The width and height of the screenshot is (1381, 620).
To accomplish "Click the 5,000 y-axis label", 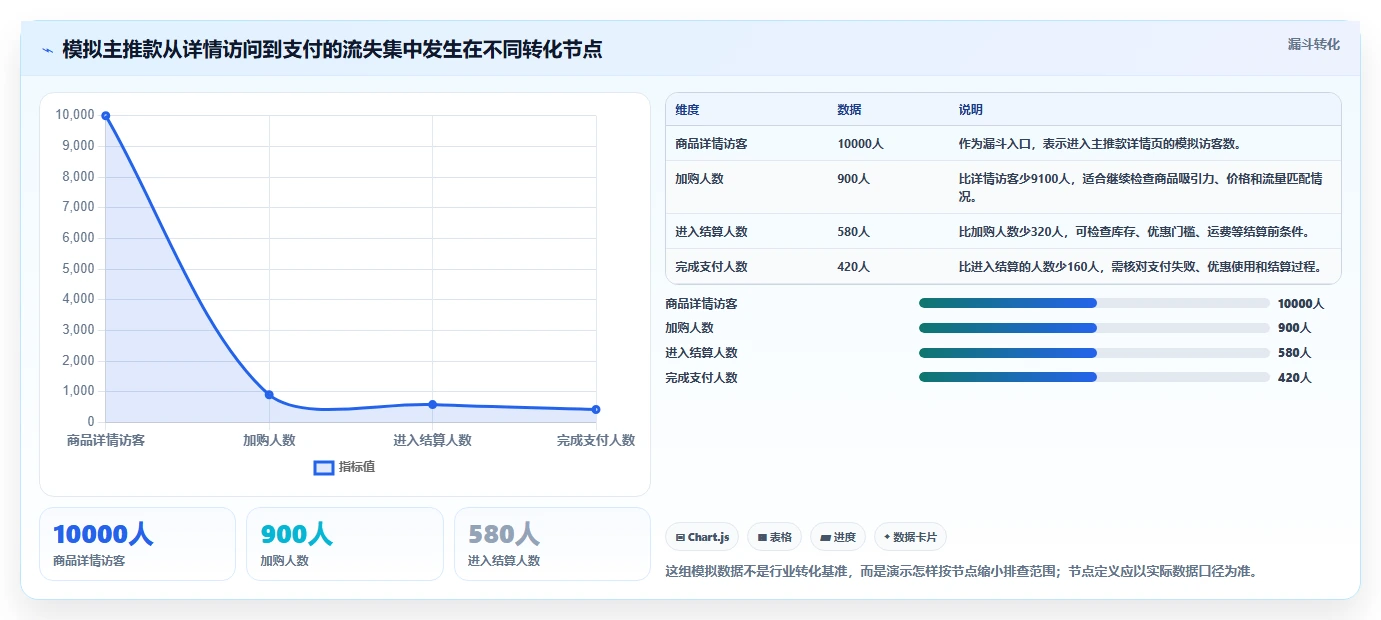I will pos(78,269).
